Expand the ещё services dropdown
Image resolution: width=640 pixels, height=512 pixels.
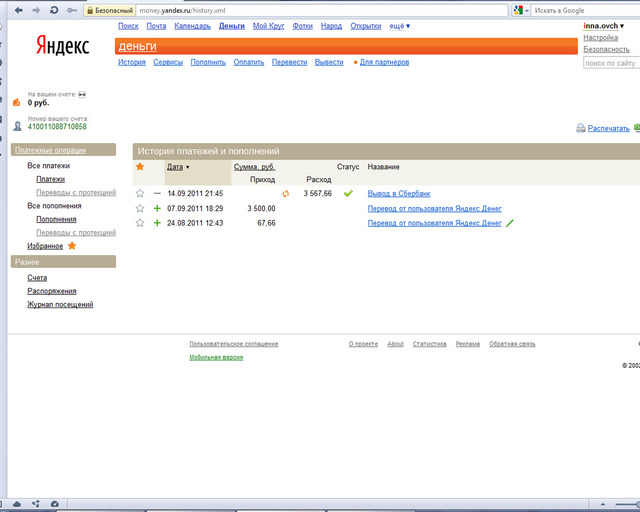[400, 26]
